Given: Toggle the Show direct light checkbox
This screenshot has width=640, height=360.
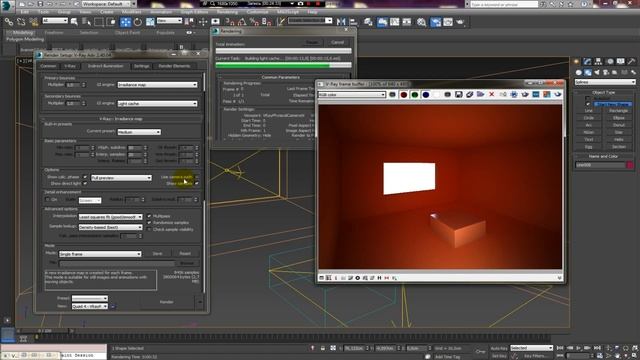Looking at the screenshot, I should tap(85, 184).
